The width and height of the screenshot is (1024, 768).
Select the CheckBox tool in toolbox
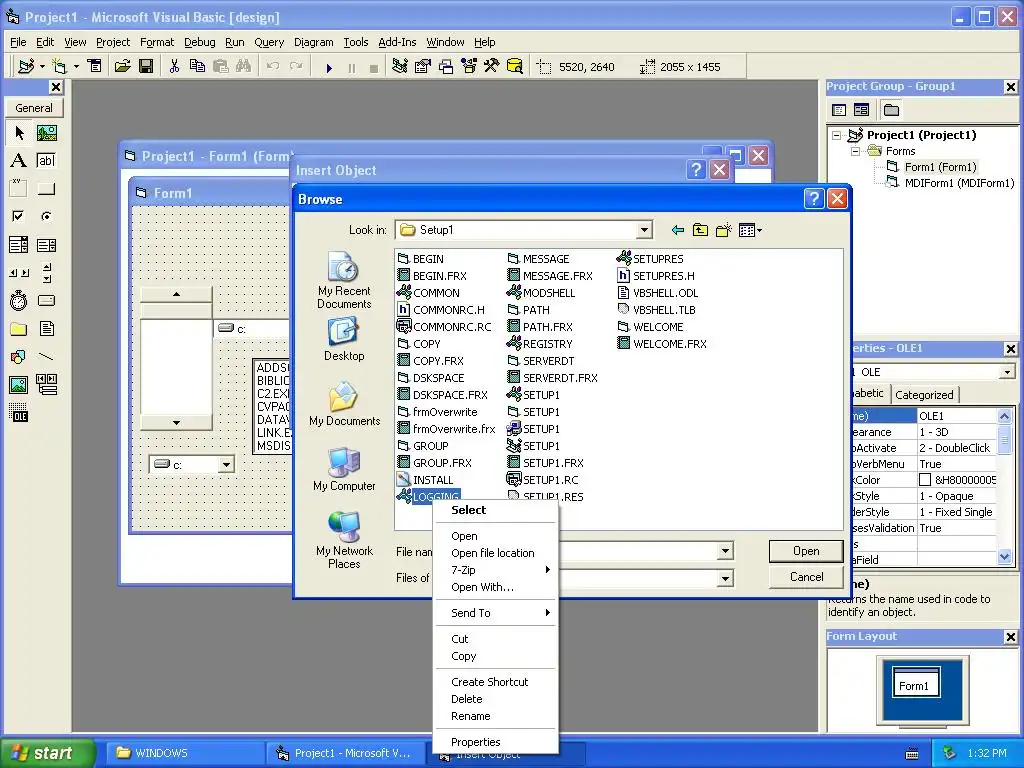pos(19,216)
